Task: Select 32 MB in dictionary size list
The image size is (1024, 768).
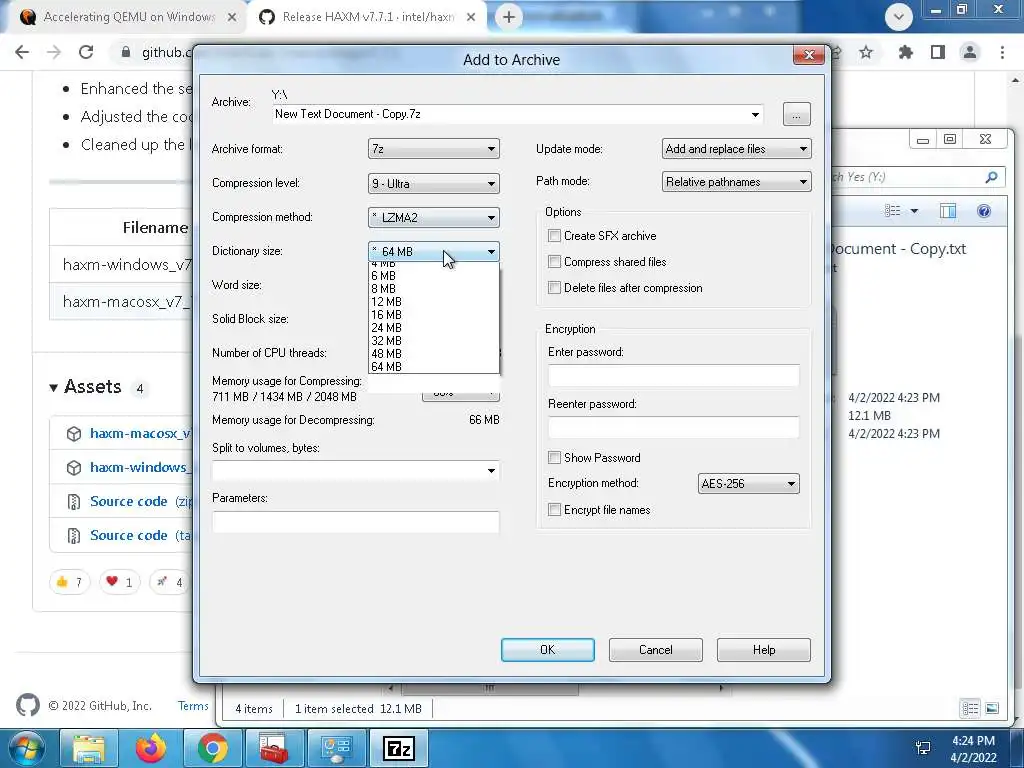Action: (x=434, y=341)
